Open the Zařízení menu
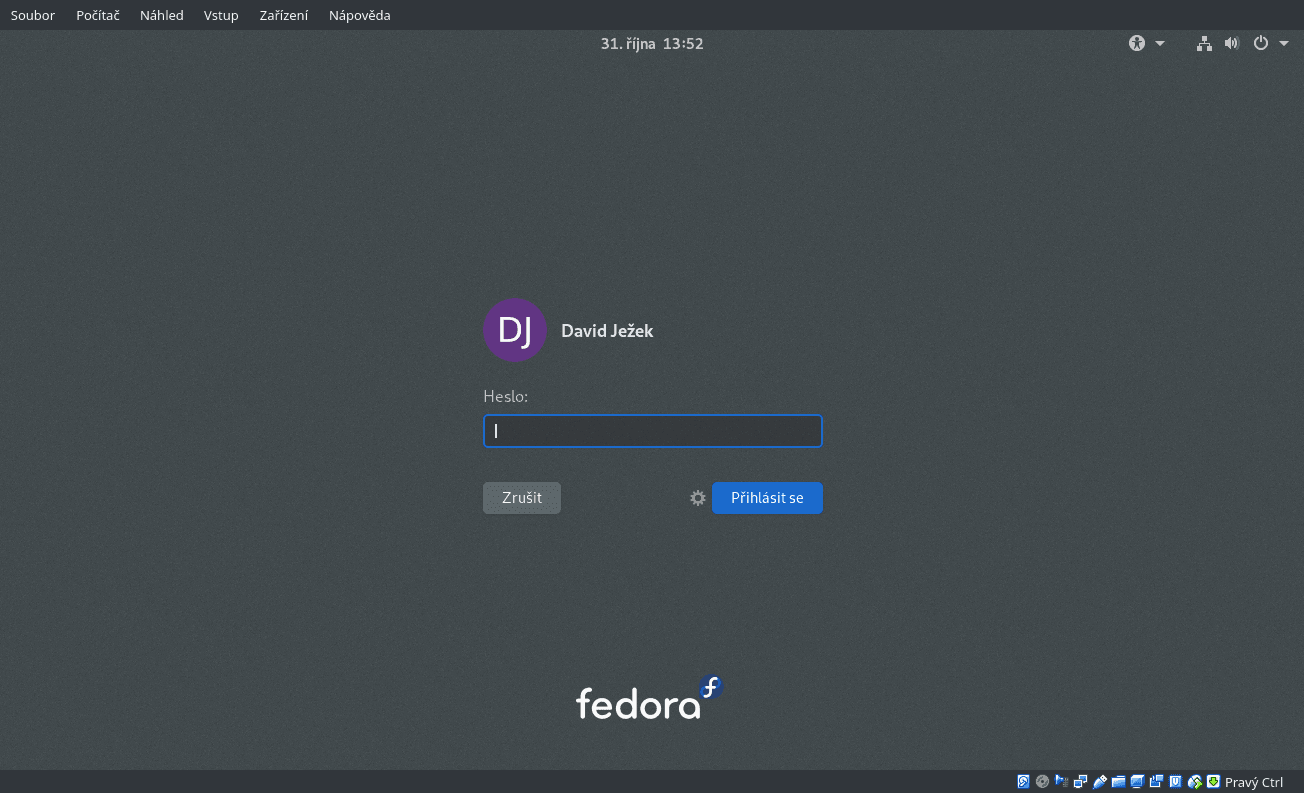The width and height of the screenshot is (1304, 793). 283,15
